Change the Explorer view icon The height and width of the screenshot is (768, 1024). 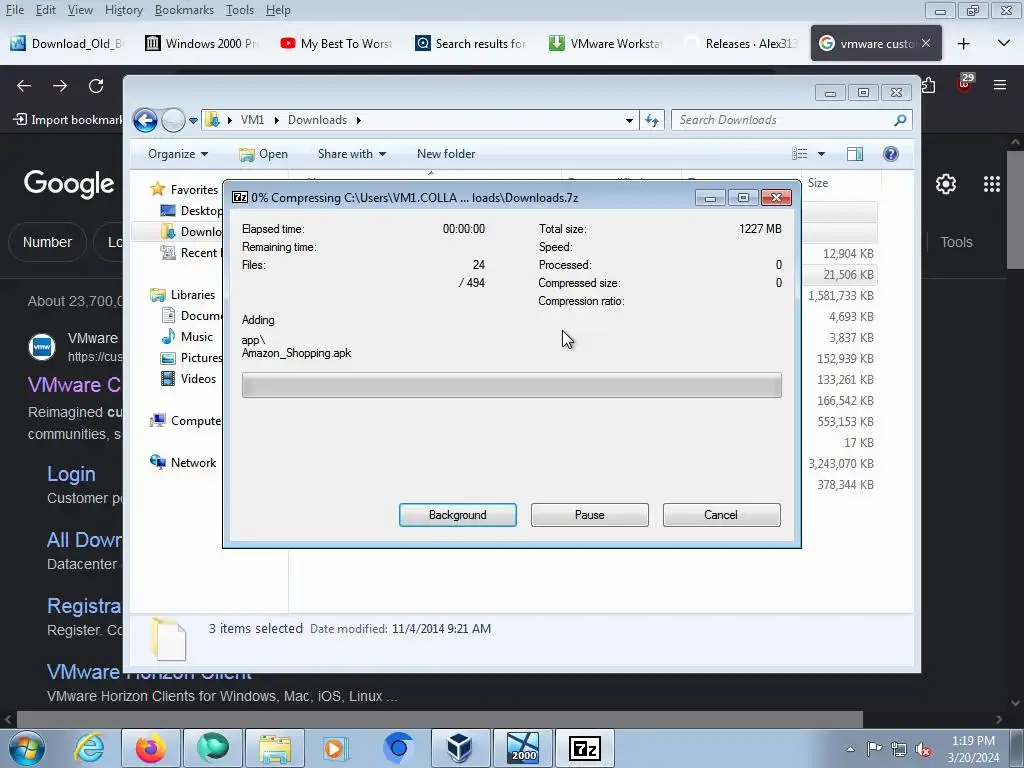click(799, 154)
